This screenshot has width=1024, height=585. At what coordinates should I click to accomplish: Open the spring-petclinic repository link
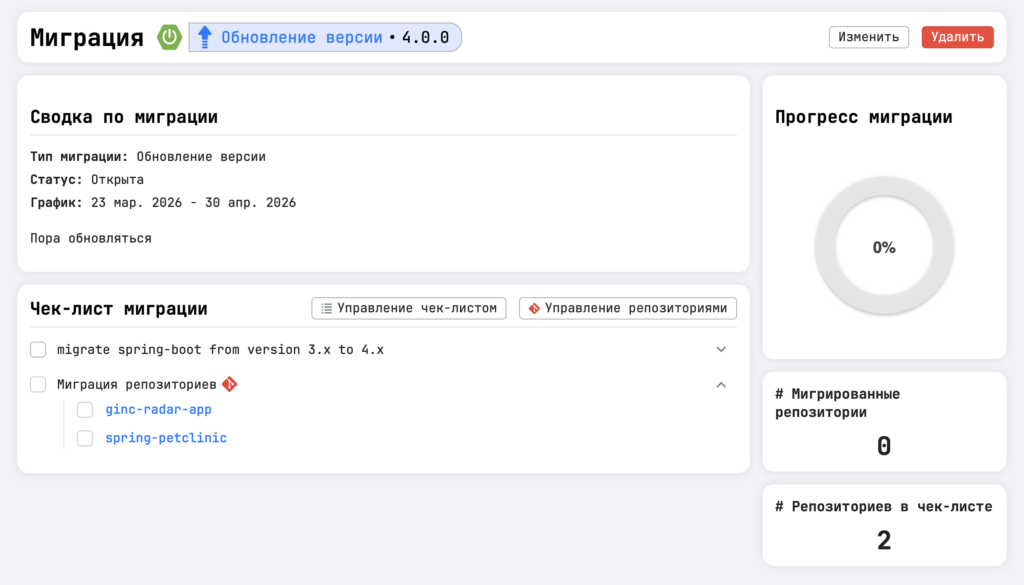pyautogui.click(x=166, y=438)
